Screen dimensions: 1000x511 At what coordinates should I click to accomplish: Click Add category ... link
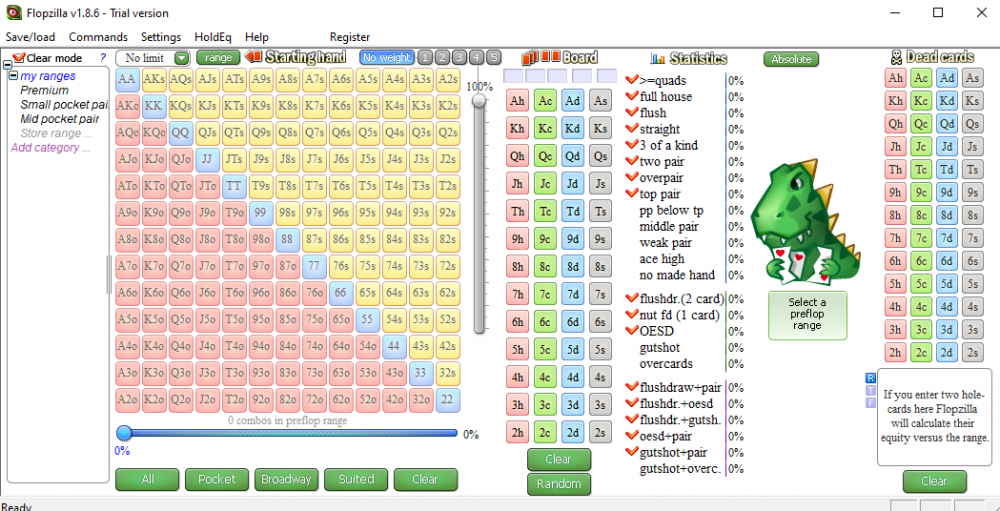click(50, 147)
